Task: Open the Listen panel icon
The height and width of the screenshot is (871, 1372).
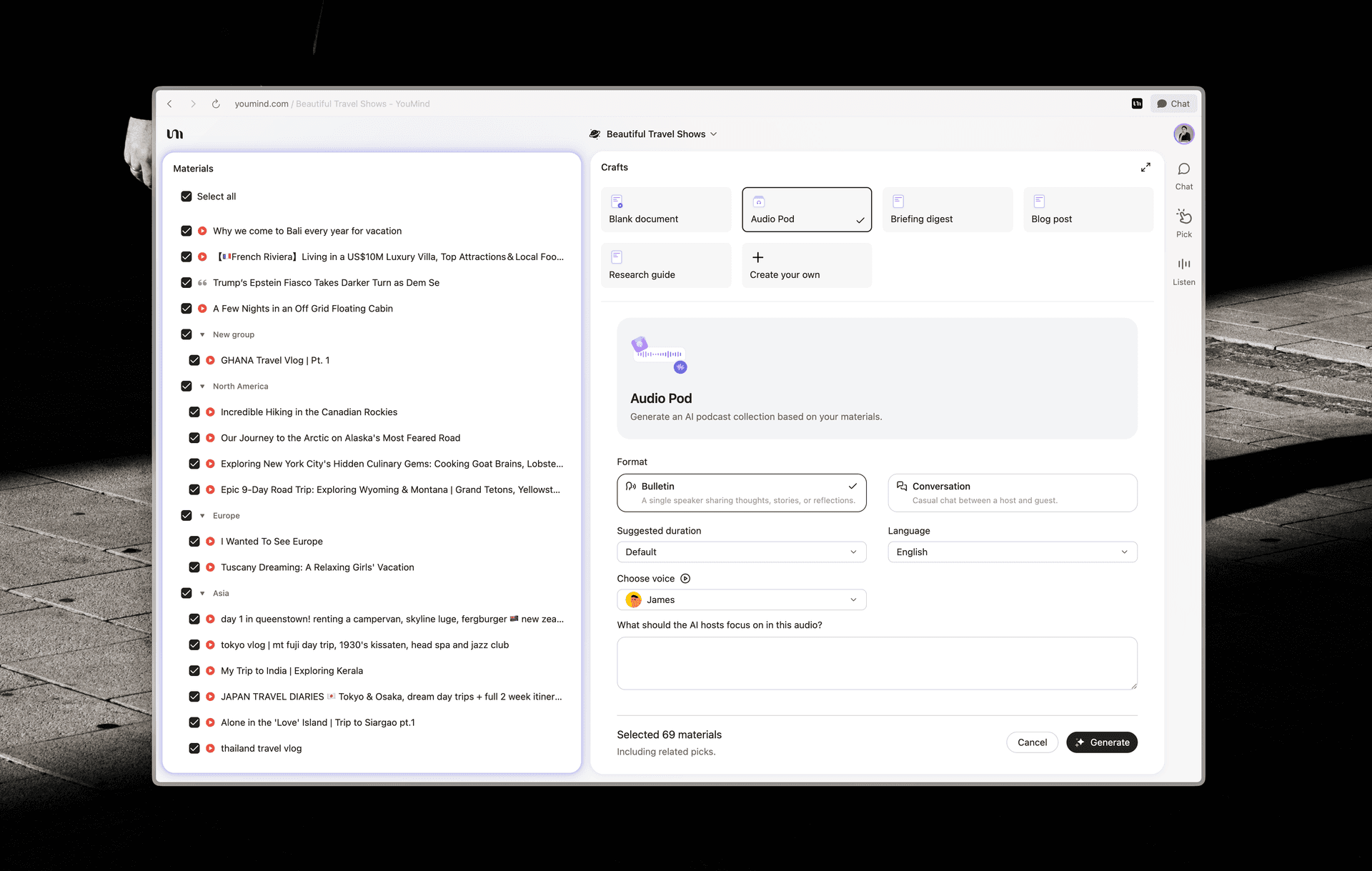Action: click(x=1183, y=265)
